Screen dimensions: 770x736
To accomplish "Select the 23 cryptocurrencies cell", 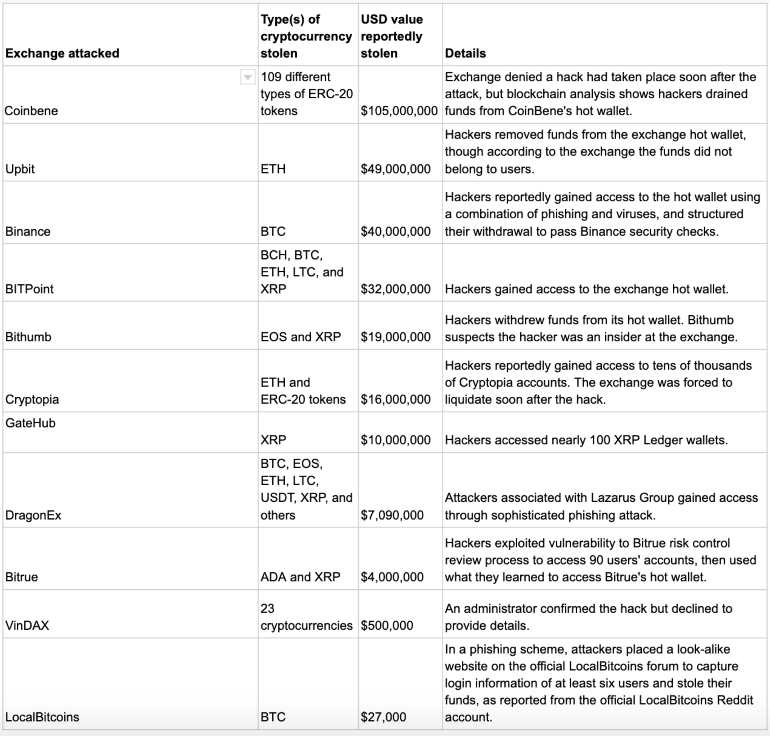I will (308, 614).
